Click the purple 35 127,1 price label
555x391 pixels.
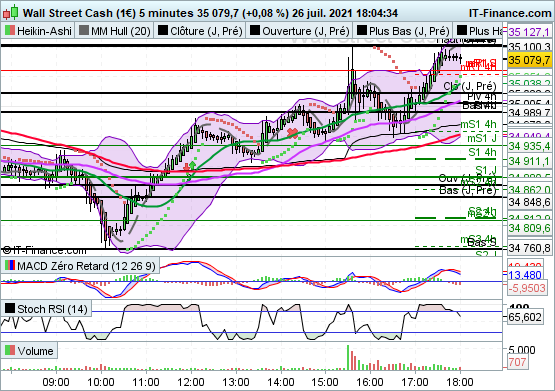tap(529, 32)
